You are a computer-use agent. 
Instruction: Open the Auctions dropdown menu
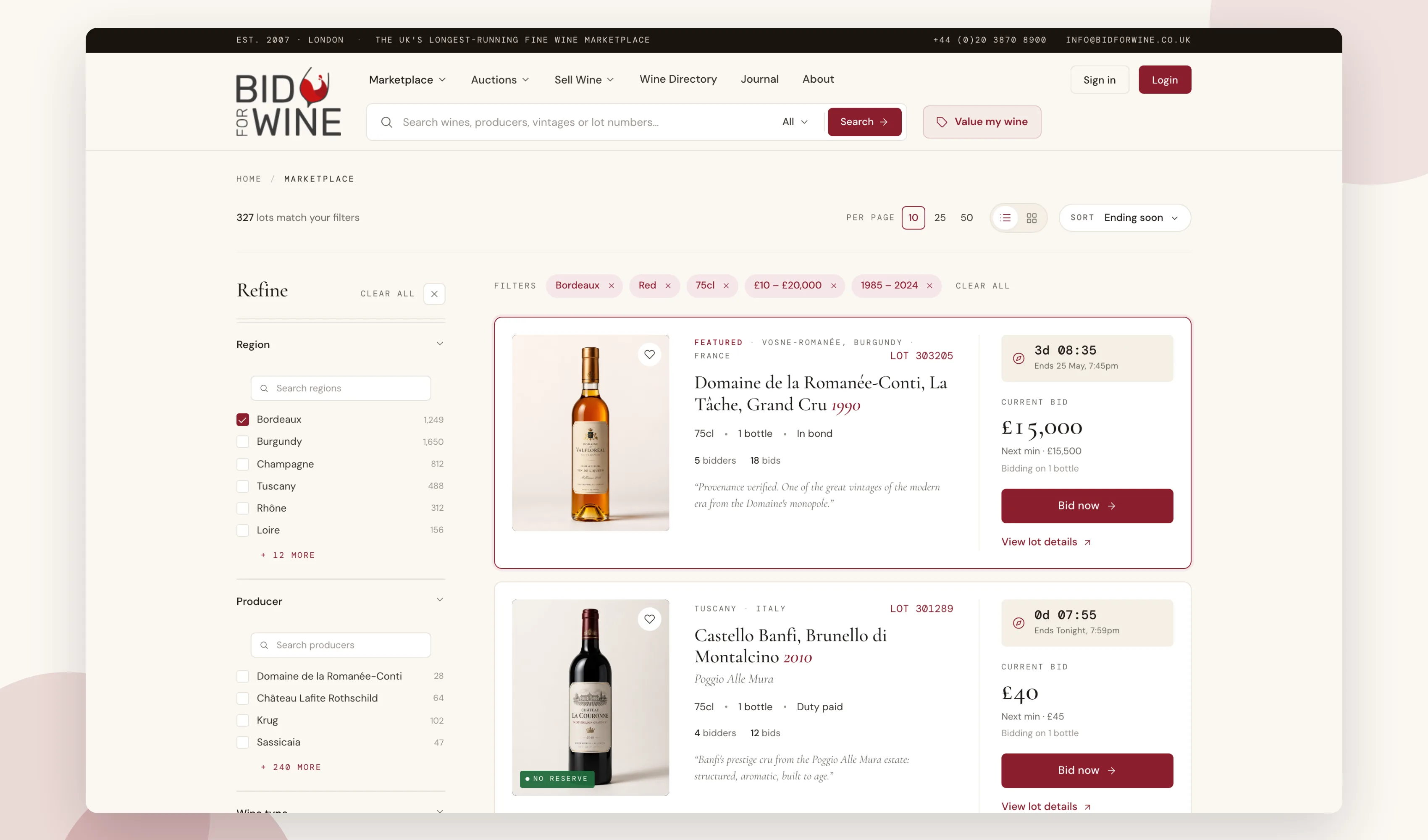pos(500,80)
